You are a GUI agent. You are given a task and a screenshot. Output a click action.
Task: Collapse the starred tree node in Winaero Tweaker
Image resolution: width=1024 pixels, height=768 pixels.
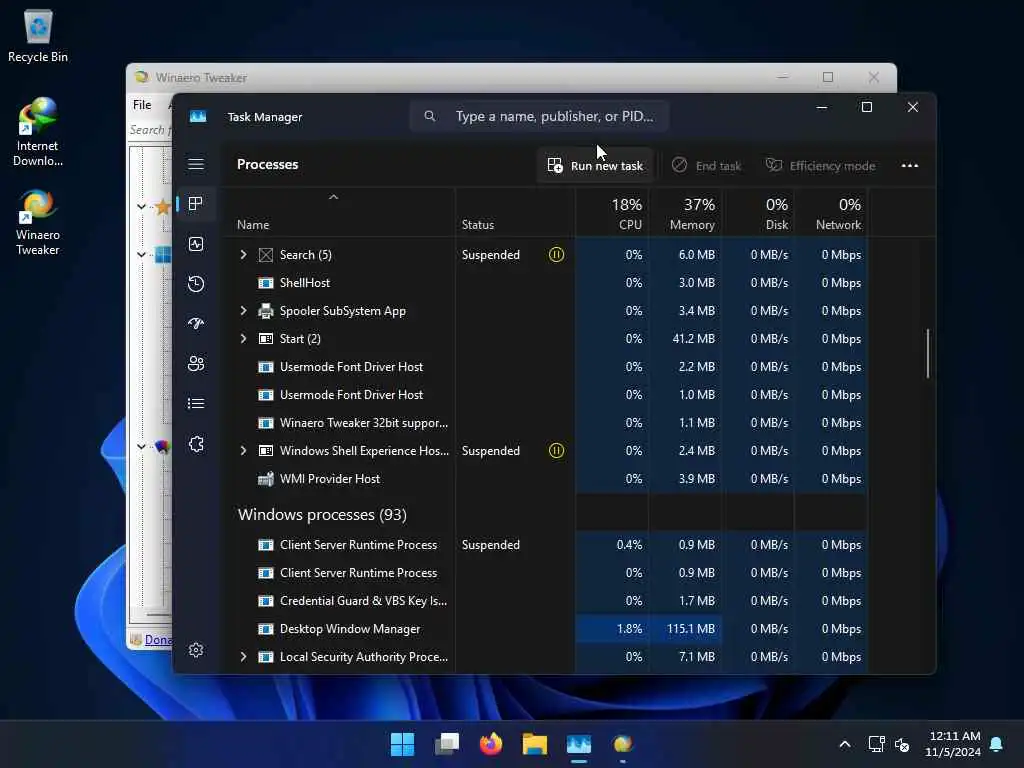(x=141, y=206)
